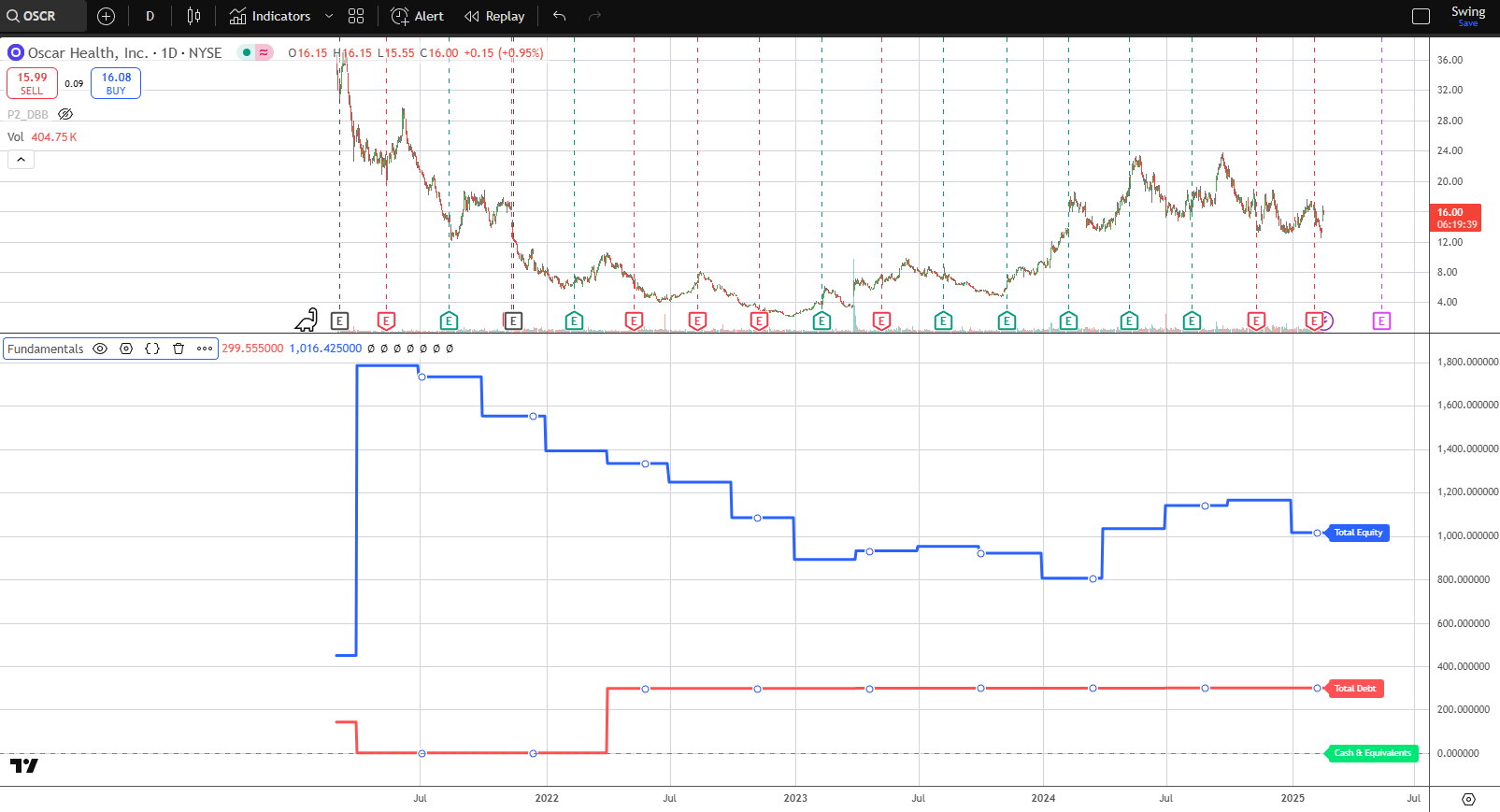The height and width of the screenshot is (812, 1500).
Task: Open more options for Fundamentals indicator
Action: [x=205, y=349]
